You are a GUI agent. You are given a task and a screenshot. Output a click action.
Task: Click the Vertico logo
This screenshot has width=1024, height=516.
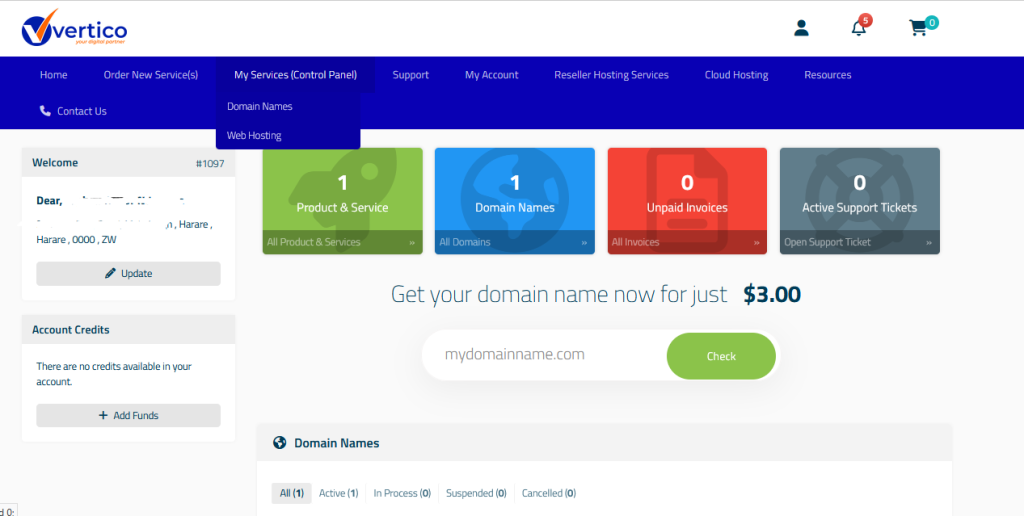[74, 29]
